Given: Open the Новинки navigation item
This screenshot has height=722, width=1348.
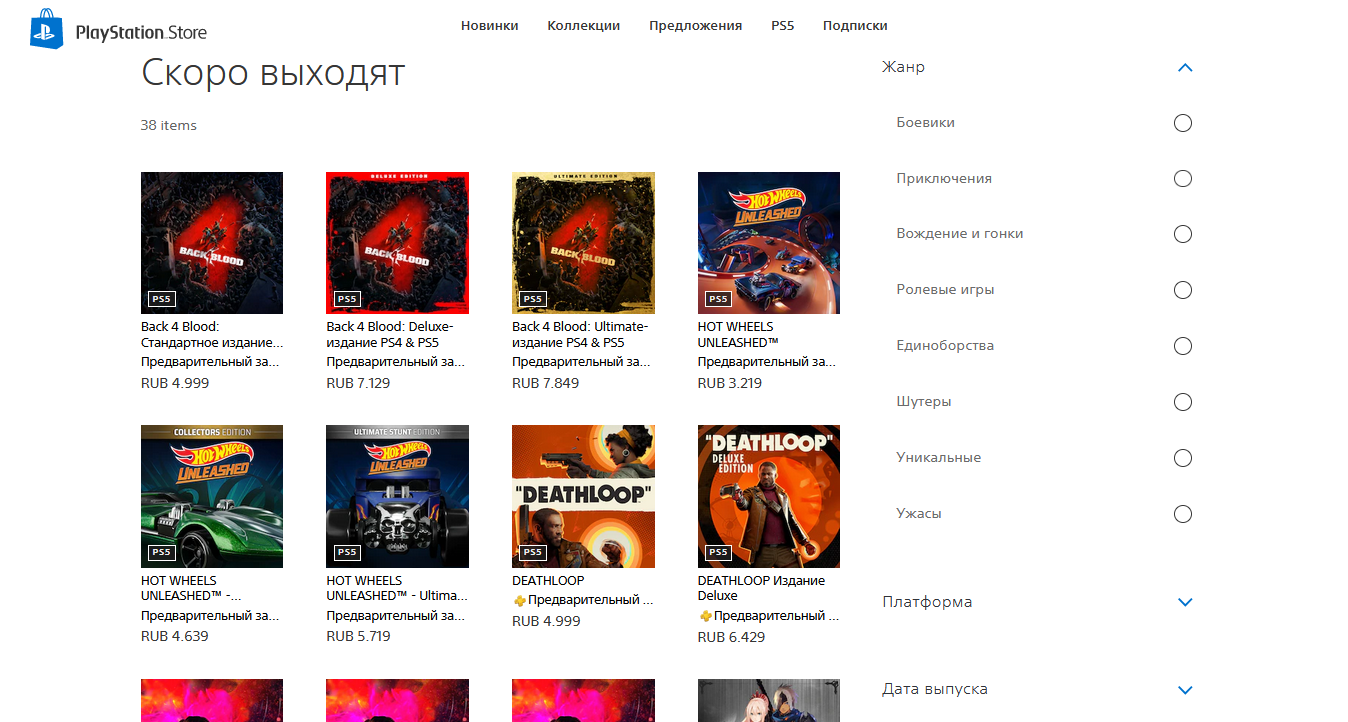Looking at the screenshot, I should coord(490,26).
